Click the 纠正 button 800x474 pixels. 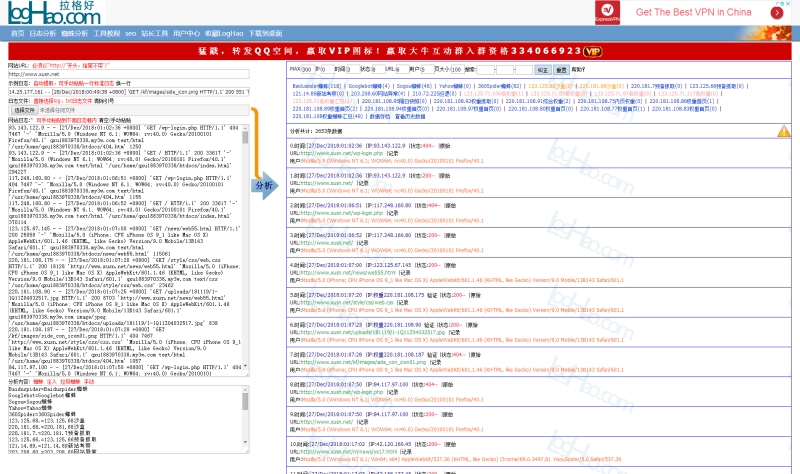pos(542,70)
